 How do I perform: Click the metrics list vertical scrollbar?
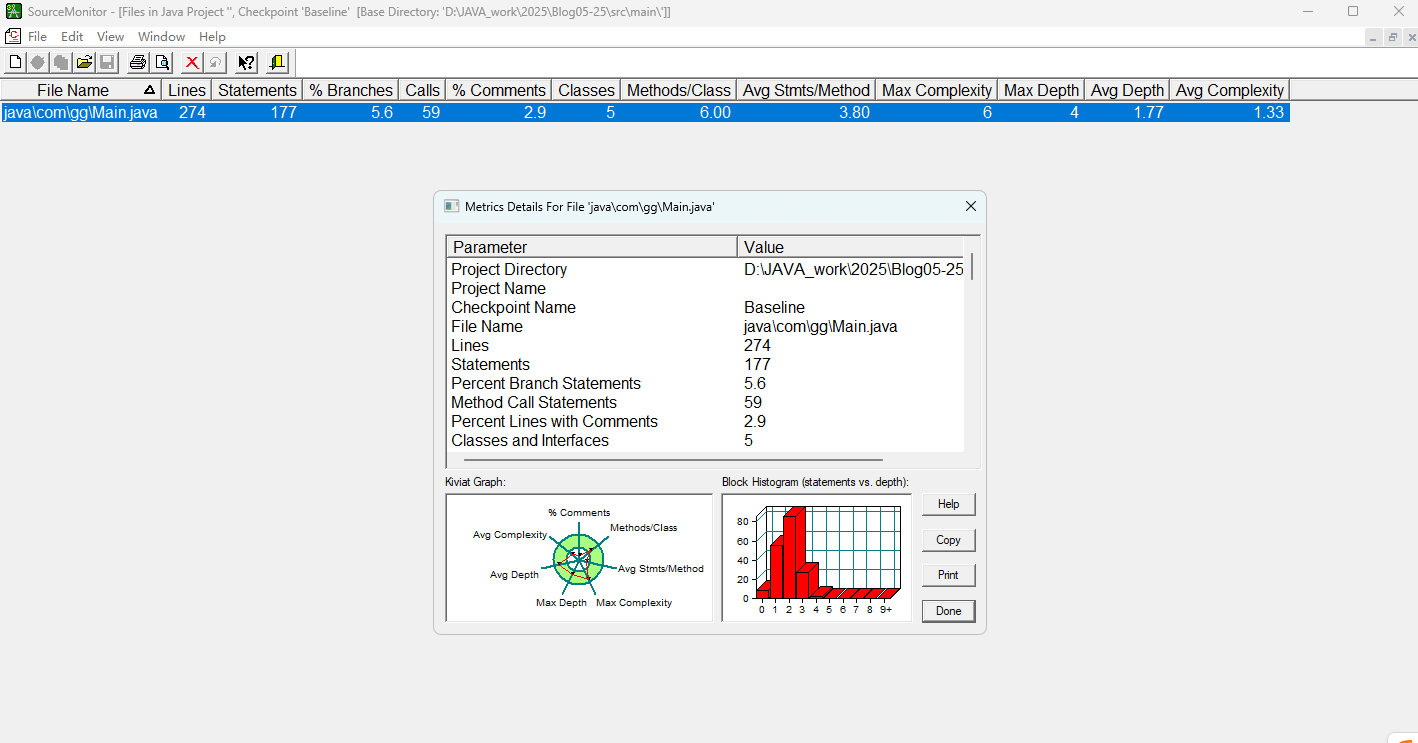pyautogui.click(x=971, y=267)
